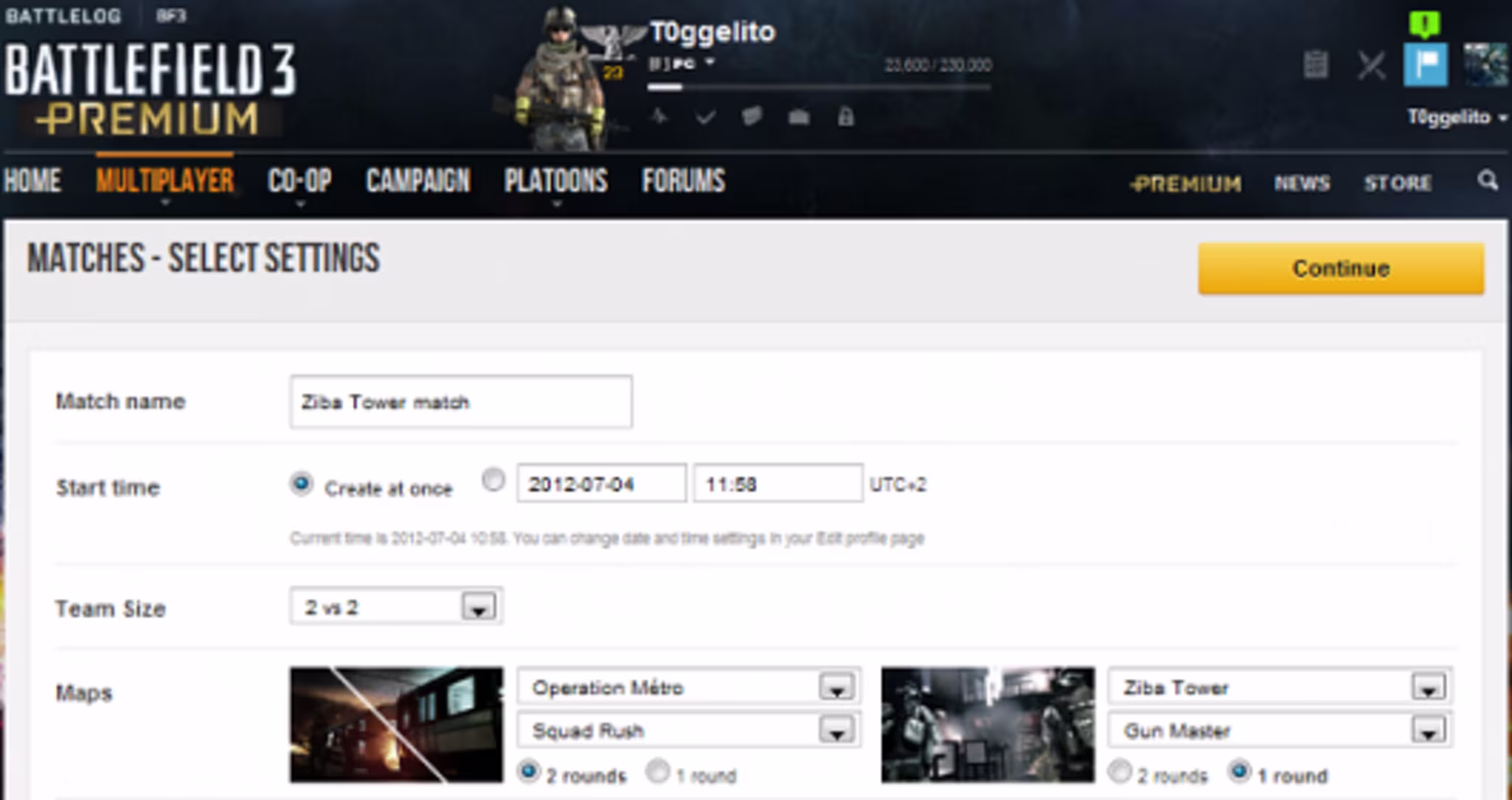The height and width of the screenshot is (800, 1512).
Task: Open the PLATOONS menu
Action: (x=556, y=181)
